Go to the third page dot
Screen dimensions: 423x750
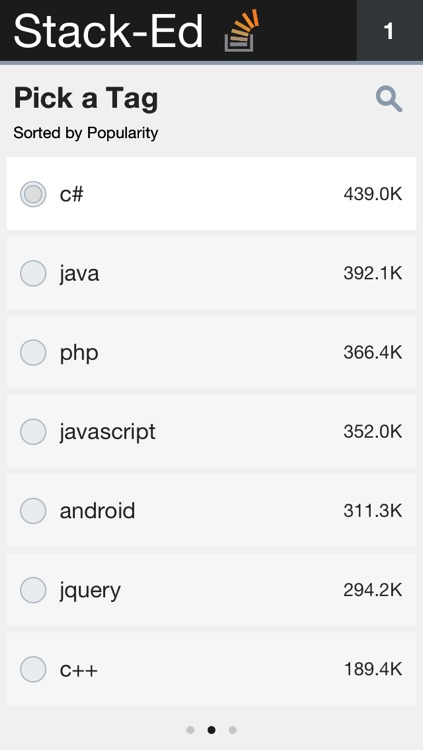click(x=233, y=730)
